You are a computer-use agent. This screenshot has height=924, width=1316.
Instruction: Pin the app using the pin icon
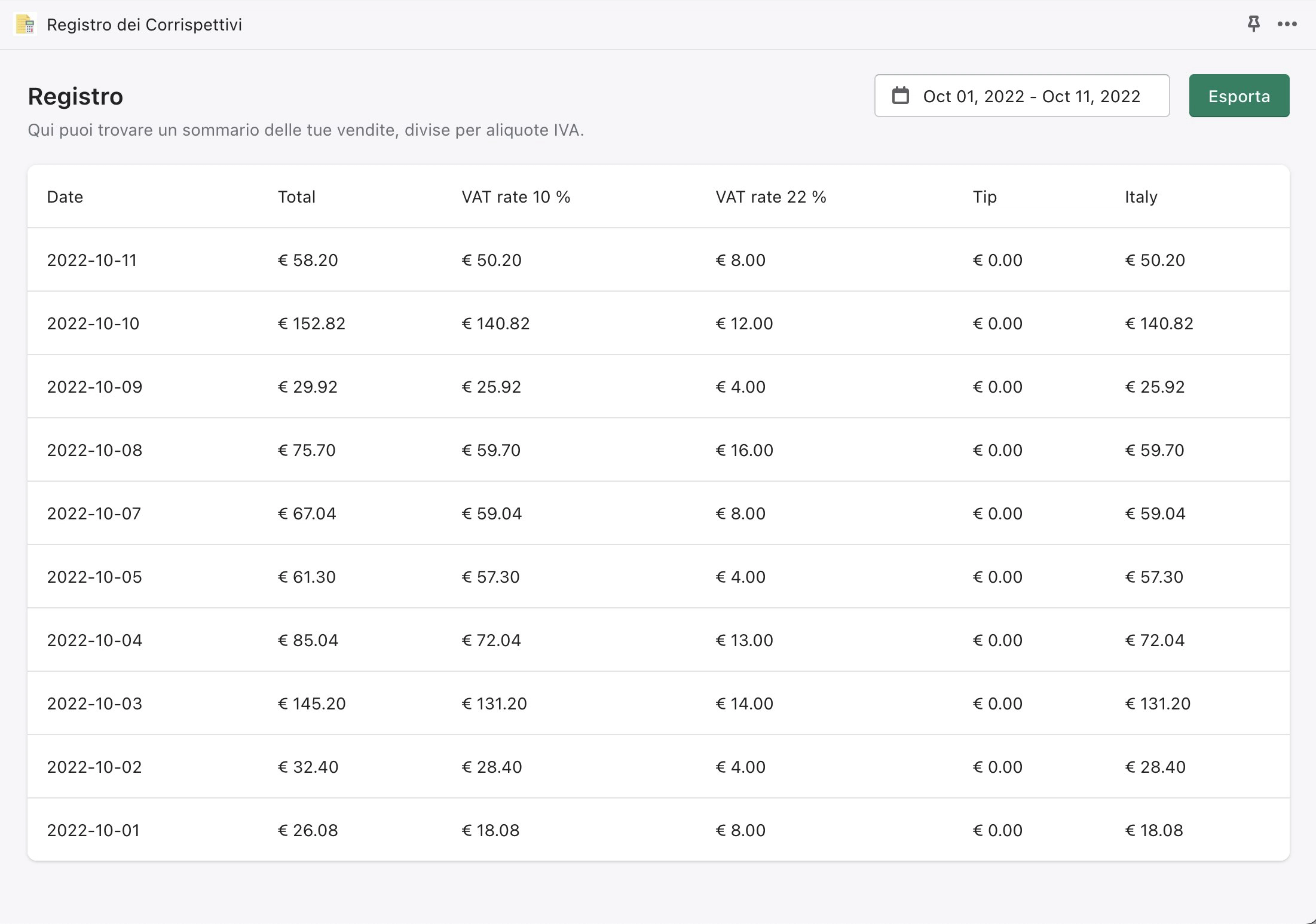click(x=1253, y=24)
